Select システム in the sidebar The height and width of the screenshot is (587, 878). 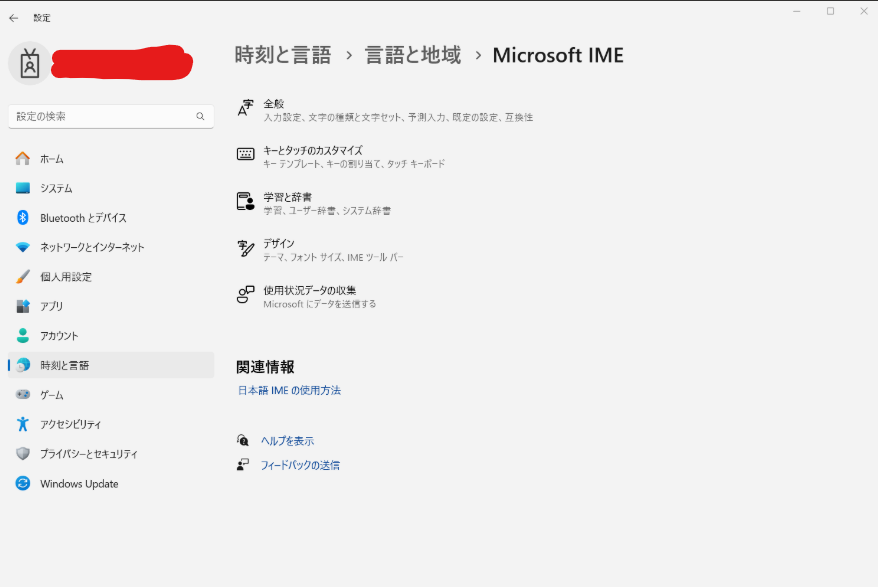[56, 188]
